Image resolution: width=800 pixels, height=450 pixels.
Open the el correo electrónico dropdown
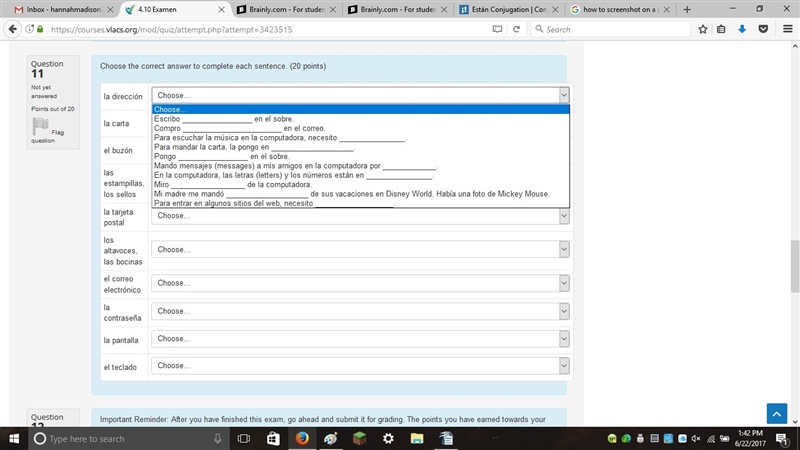point(360,283)
